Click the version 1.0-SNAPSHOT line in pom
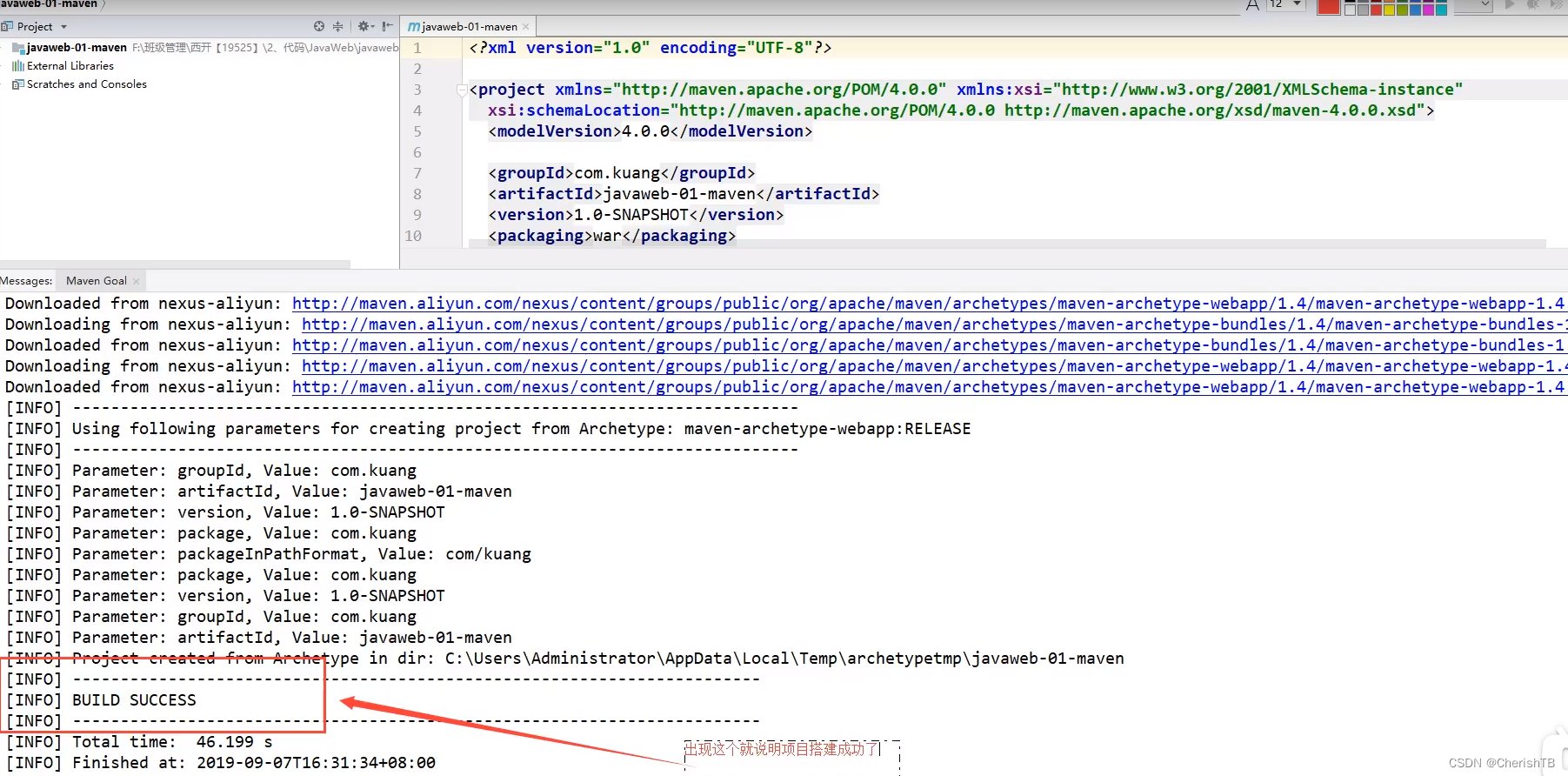The height and width of the screenshot is (776, 1568). coord(636,215)
